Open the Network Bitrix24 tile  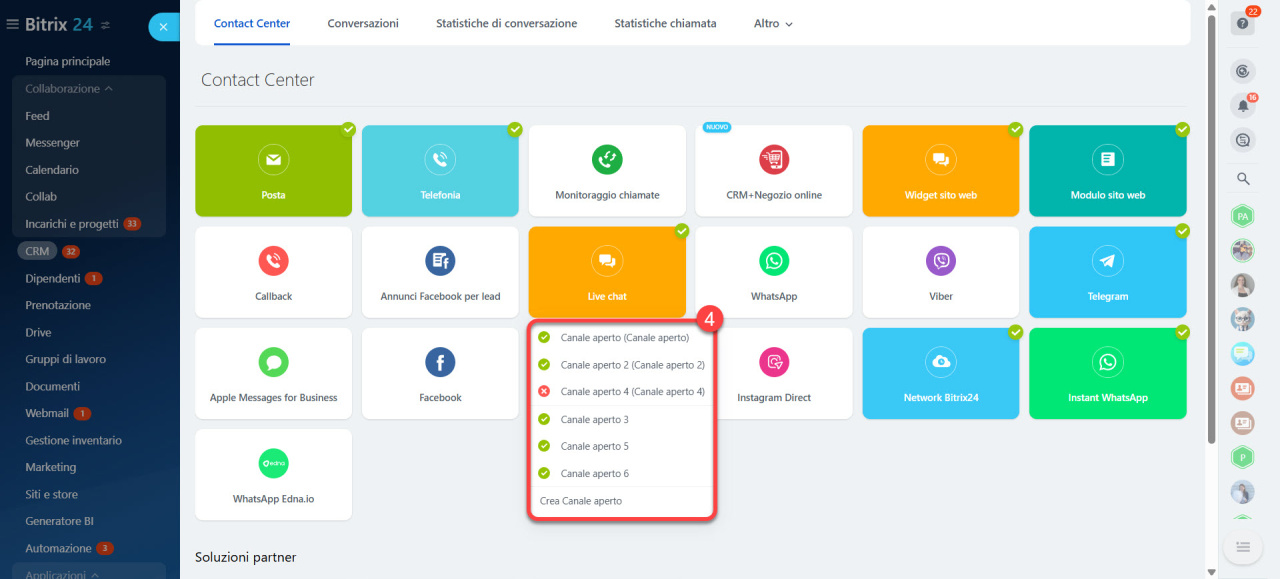(941, 373)
